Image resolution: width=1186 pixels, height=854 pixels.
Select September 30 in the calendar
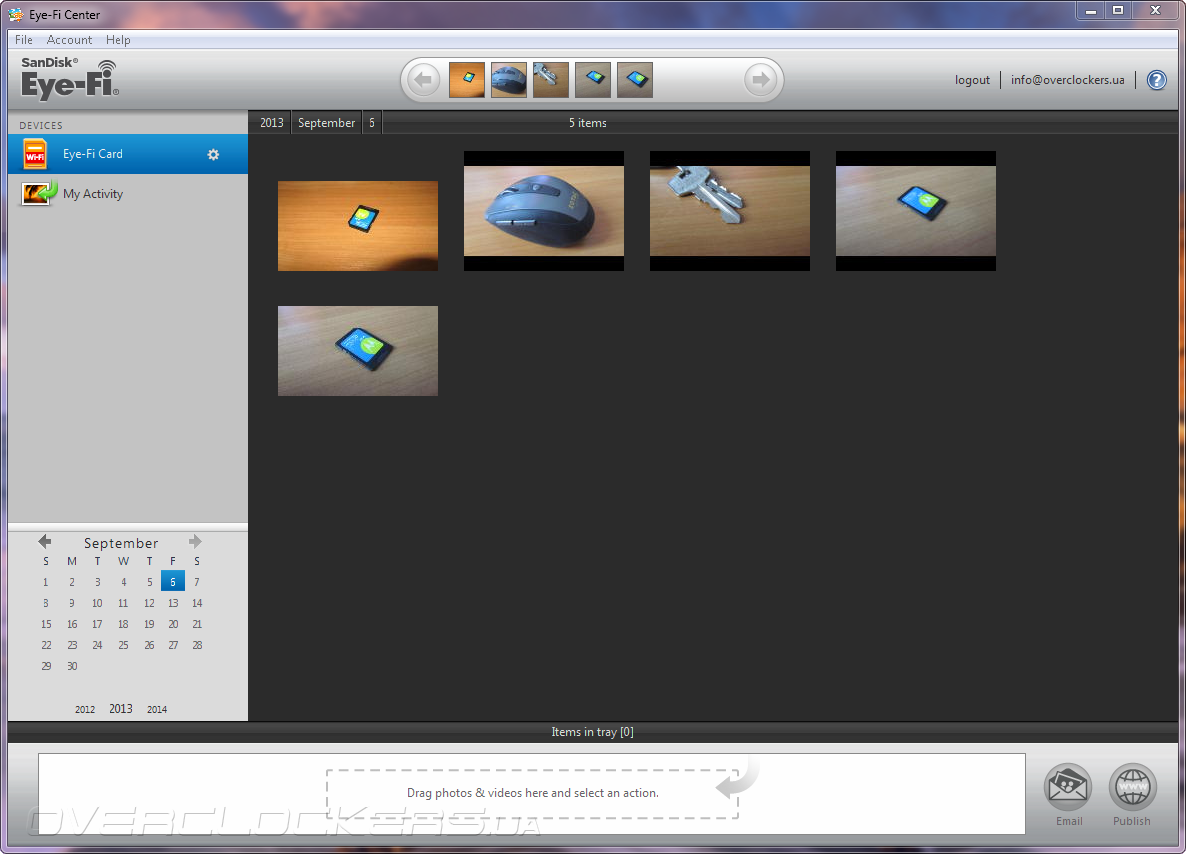(x=72, y=666)
